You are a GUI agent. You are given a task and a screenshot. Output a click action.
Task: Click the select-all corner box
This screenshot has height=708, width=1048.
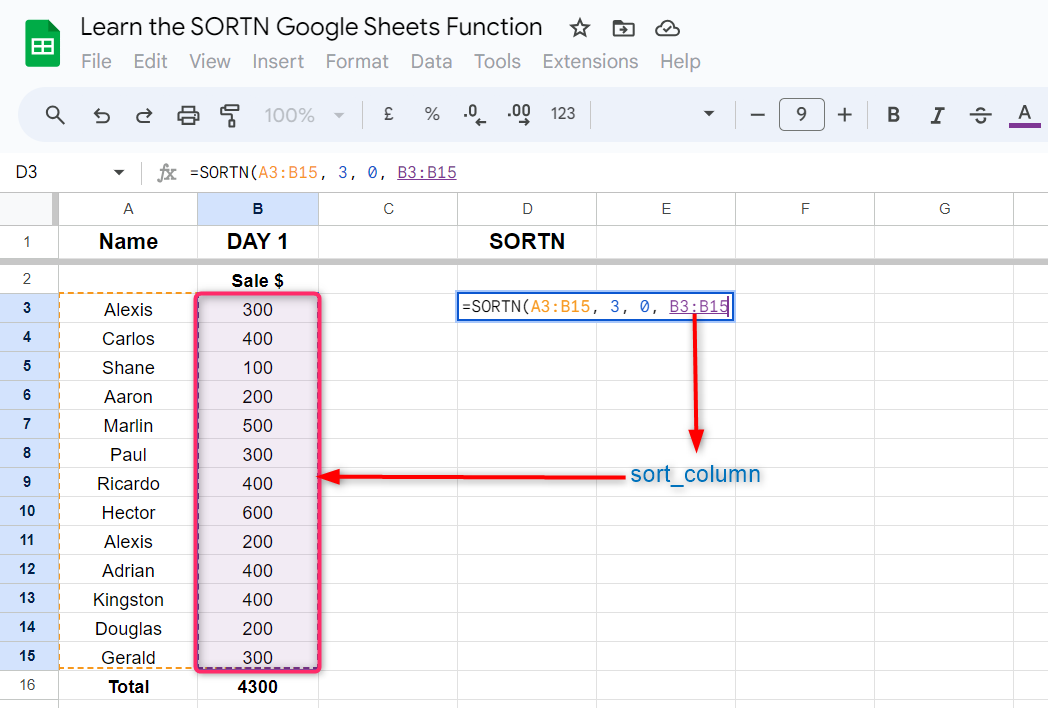(27, 209)
